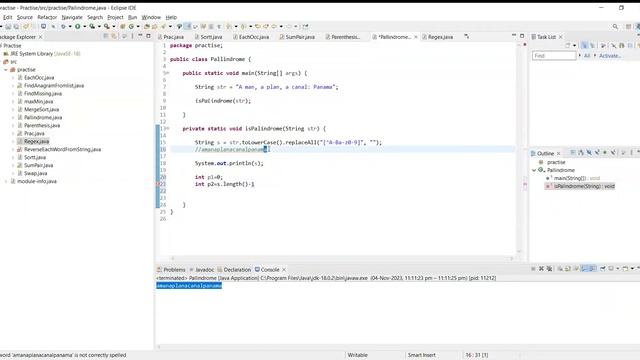Screen dimensions: 640x360
Task: Collapse the Pallindrome class in Outline view
Action: coord(534,170)
